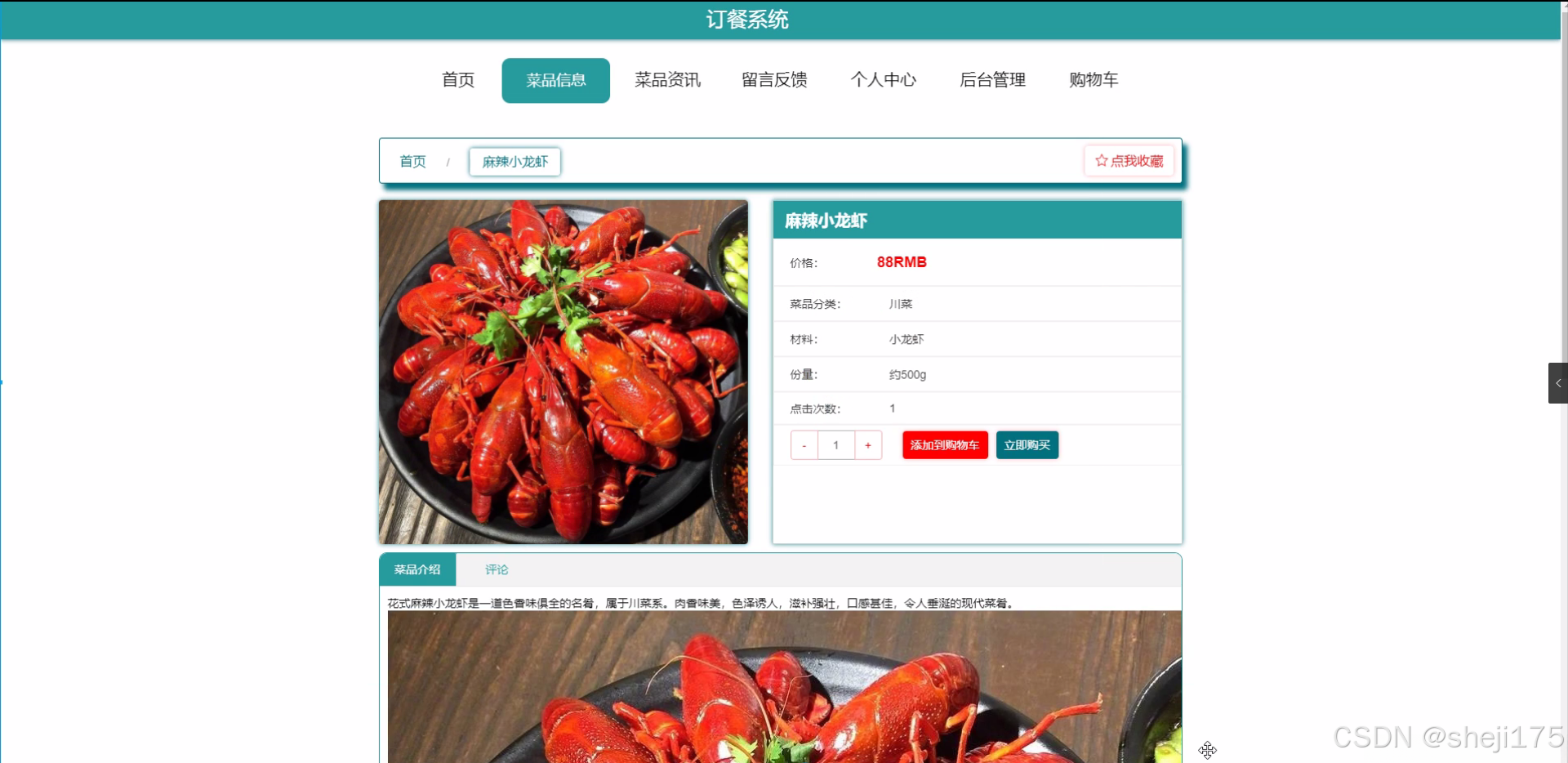Click the 麻辣小龙虾 breadcrumb item
The width and height of the screenshot is (1568, 763).
pos(514,162)
